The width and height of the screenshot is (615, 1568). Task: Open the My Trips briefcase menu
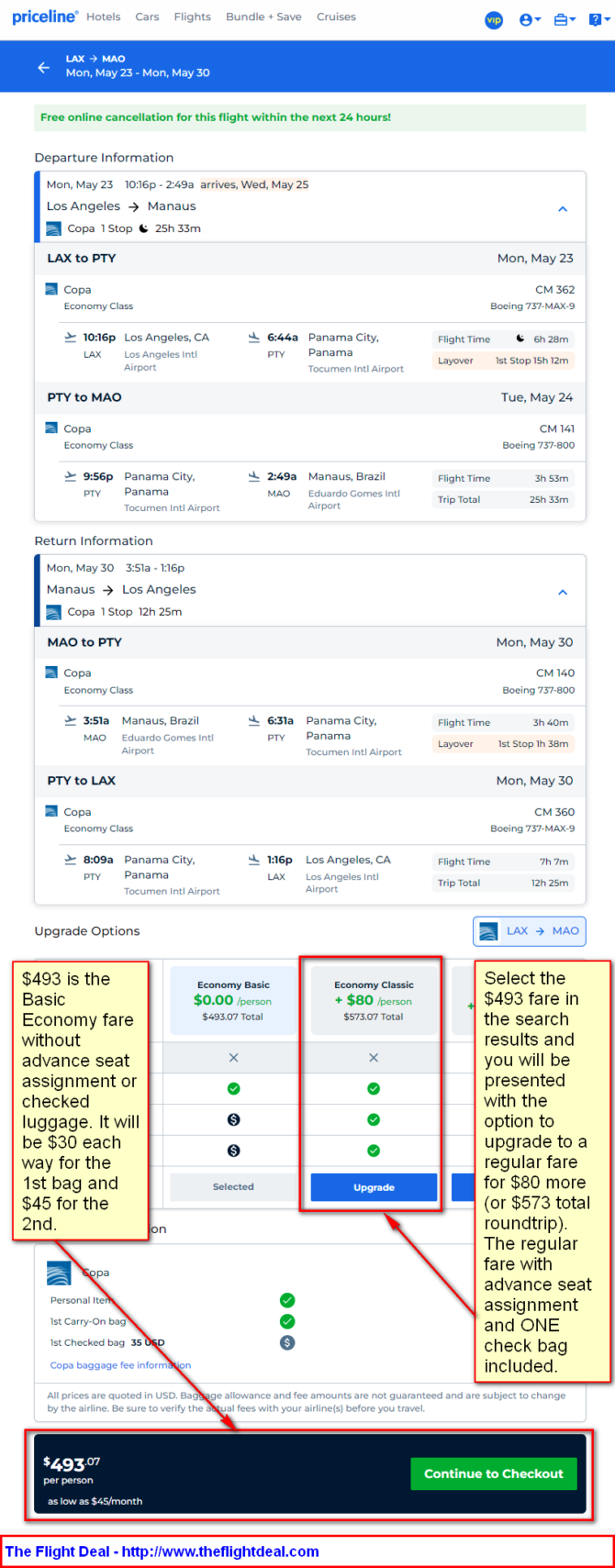click(565, 19)
